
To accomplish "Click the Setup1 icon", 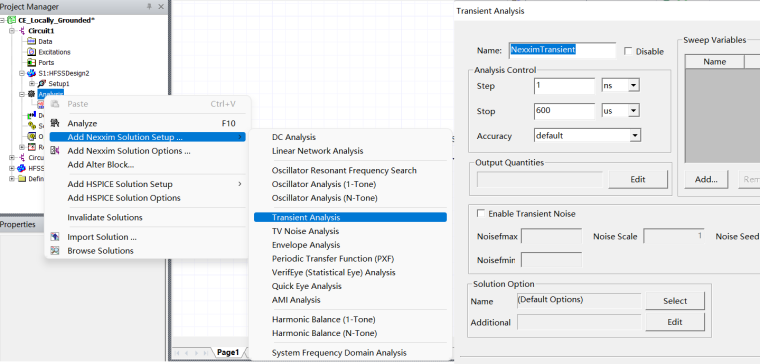I will click(42, 83).
